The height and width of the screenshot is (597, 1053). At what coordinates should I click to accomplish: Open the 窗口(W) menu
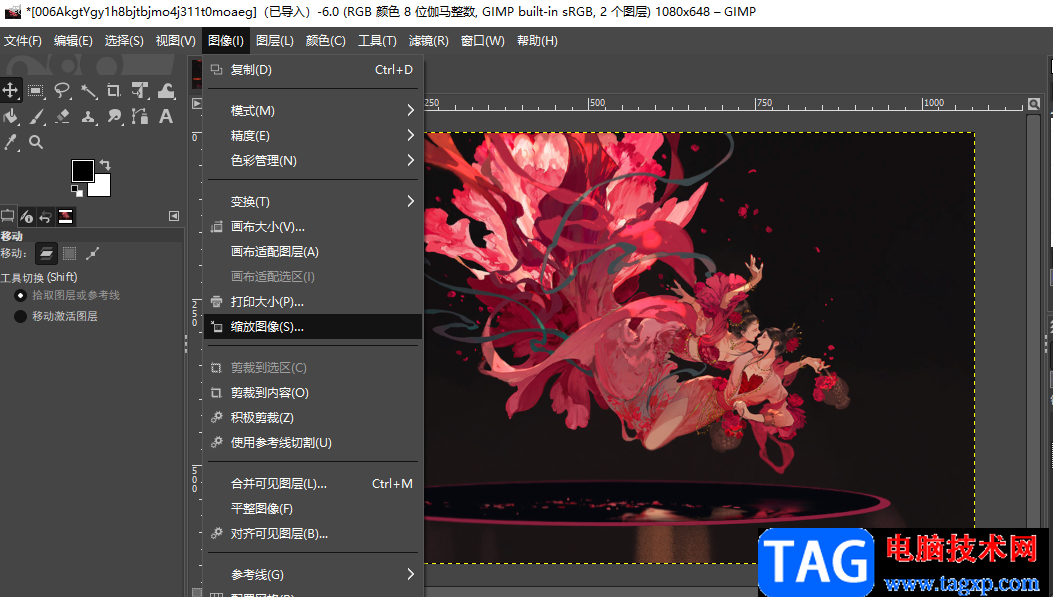(483, 41)
